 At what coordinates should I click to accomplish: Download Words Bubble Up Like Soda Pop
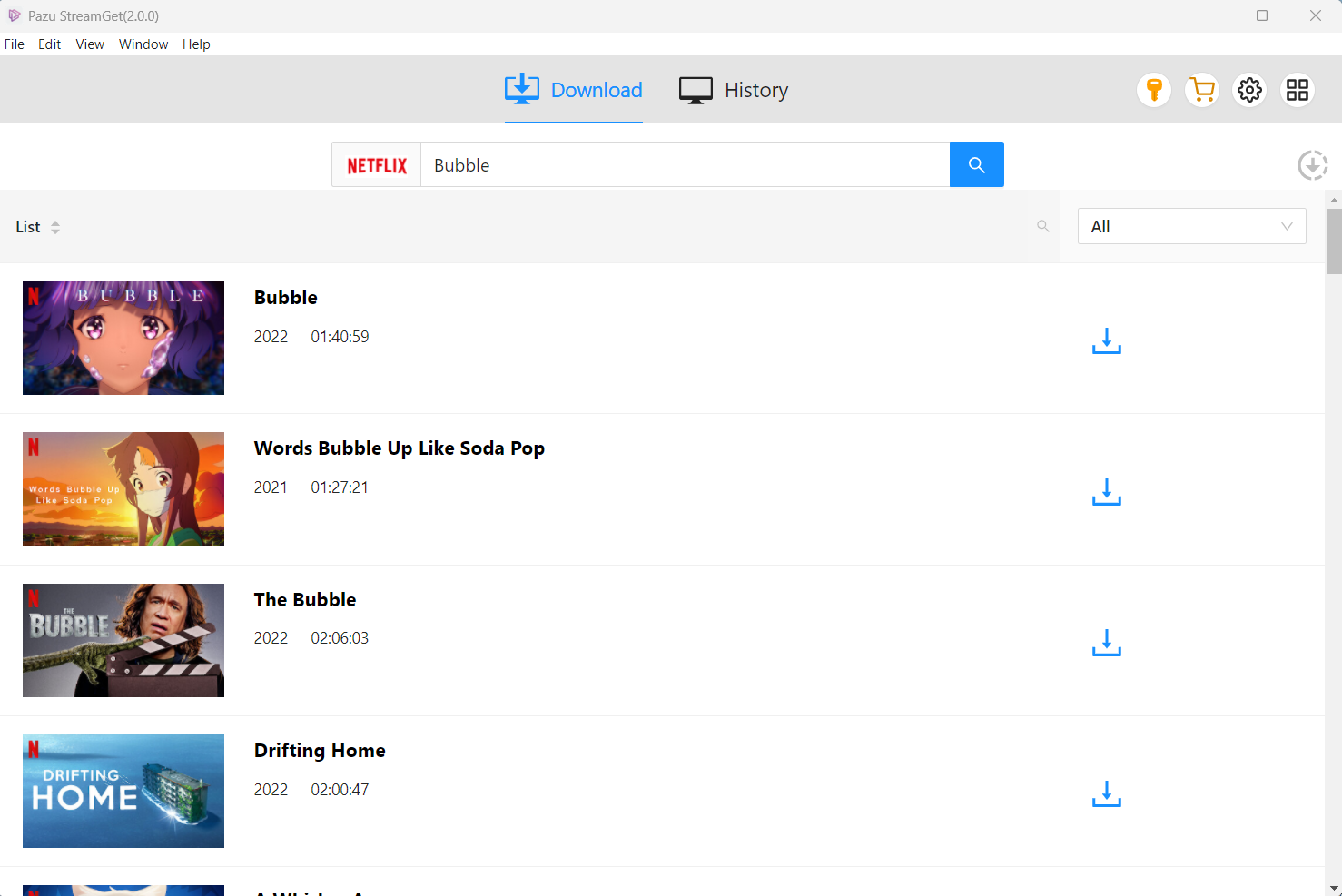(x=1107, y=491)
